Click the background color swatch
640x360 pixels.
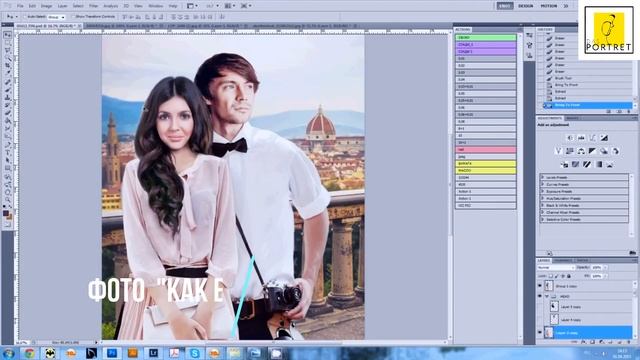pyautogui.click(x=9, y=217)
